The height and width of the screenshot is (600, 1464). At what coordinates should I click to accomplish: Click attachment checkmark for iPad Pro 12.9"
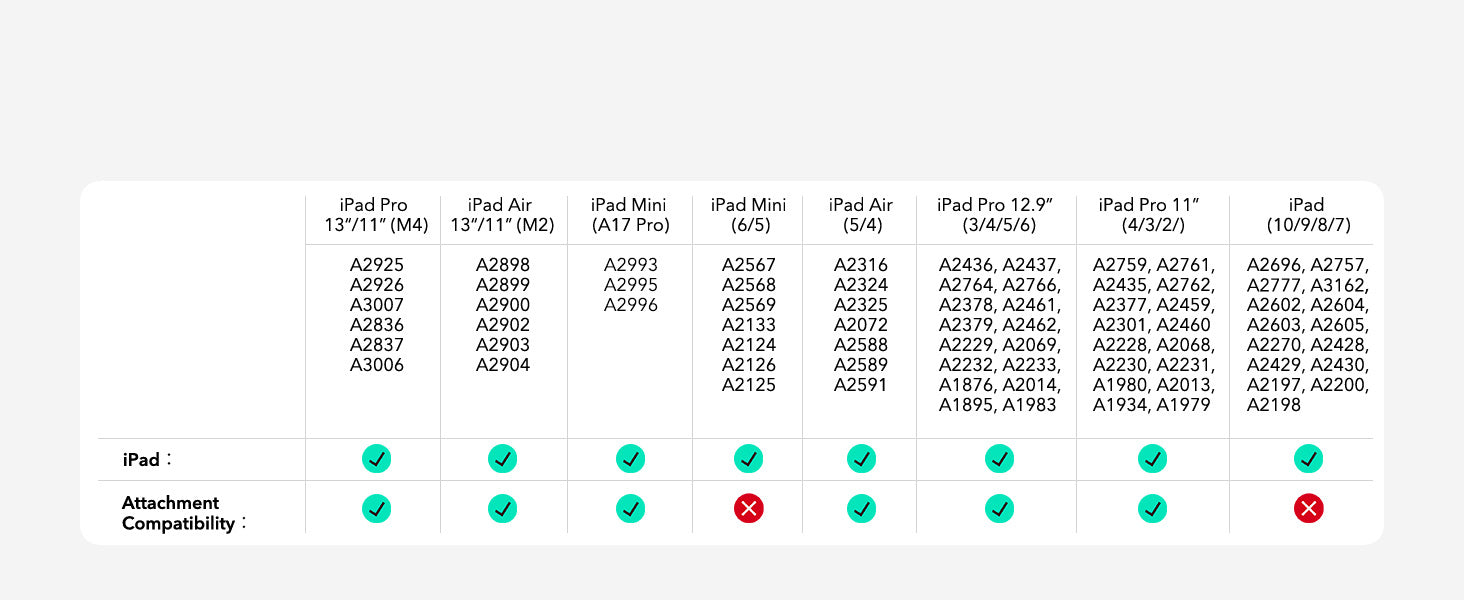[999, 509]
